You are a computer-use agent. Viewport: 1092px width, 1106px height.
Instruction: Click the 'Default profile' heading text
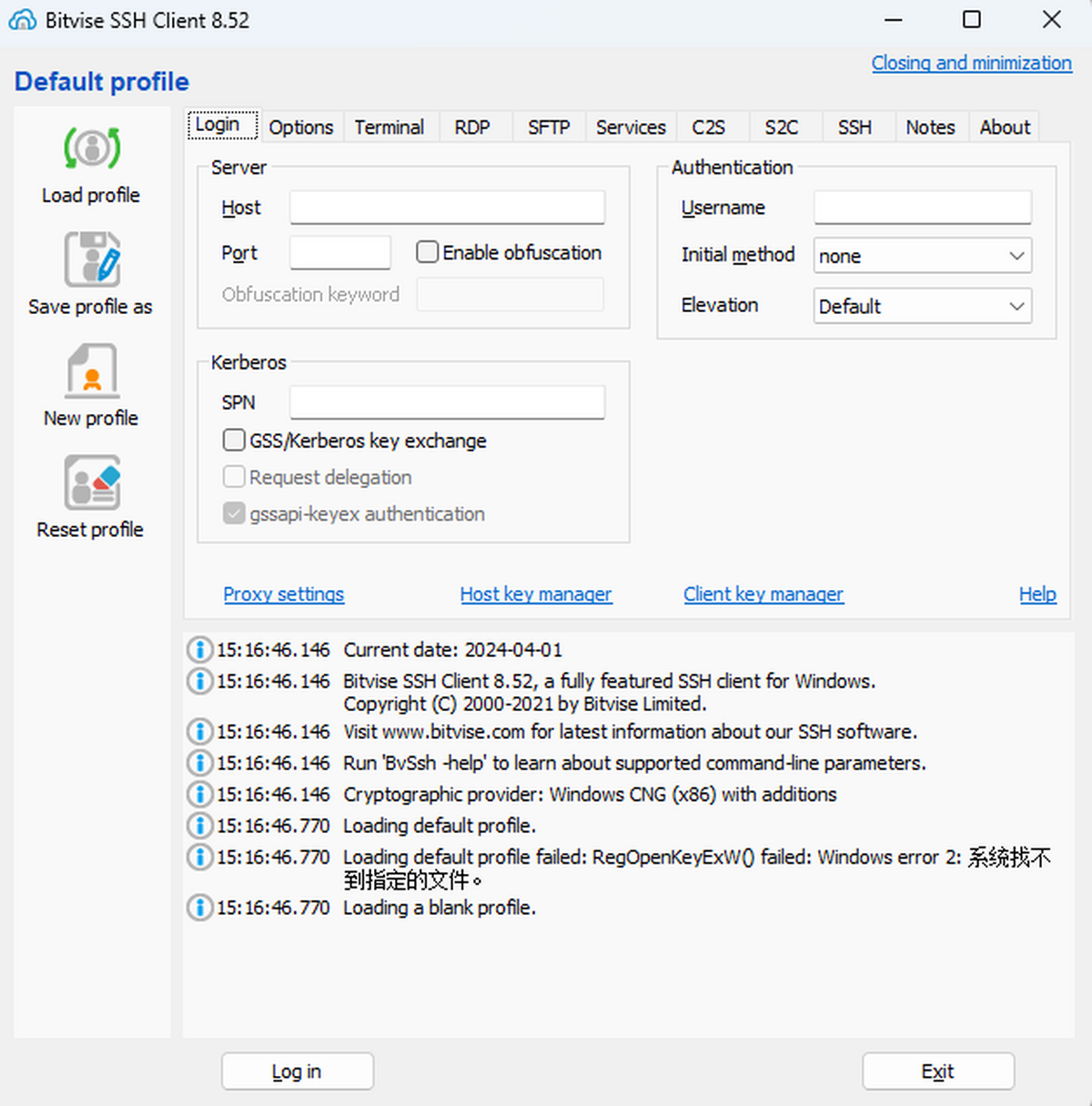102,82
